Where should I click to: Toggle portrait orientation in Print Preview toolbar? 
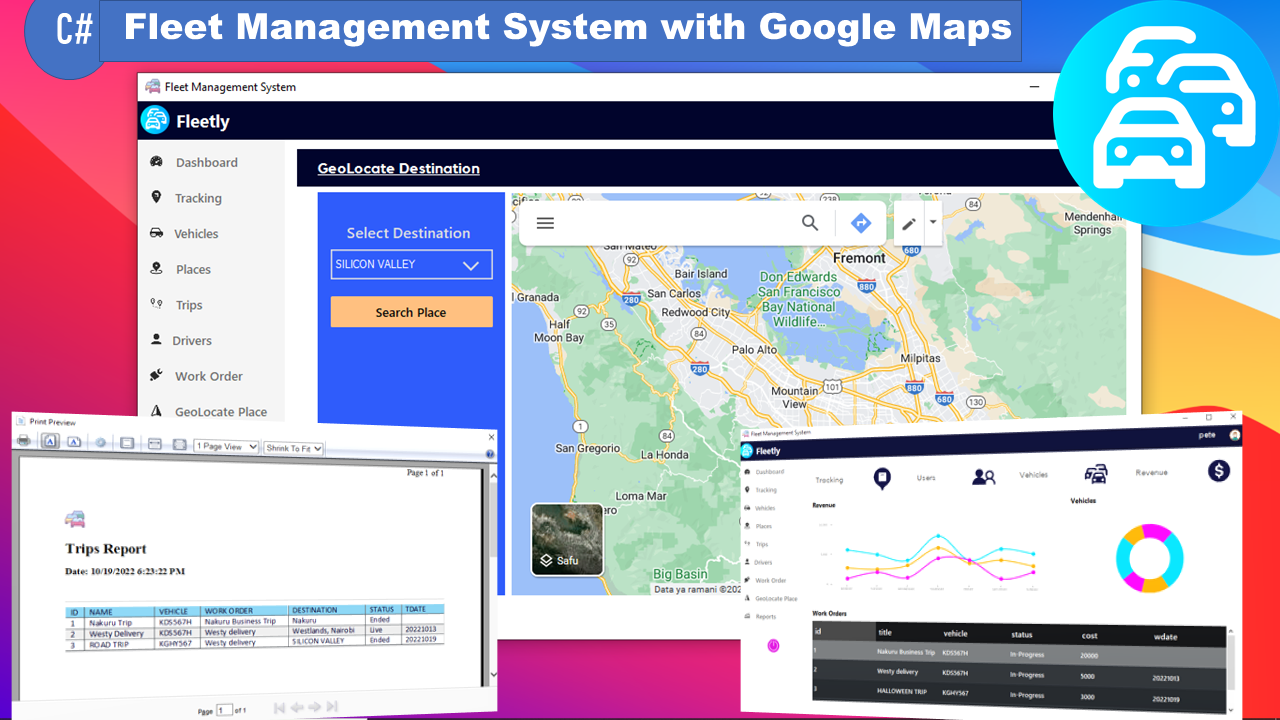pyautogui.click(x=49, y=443)
